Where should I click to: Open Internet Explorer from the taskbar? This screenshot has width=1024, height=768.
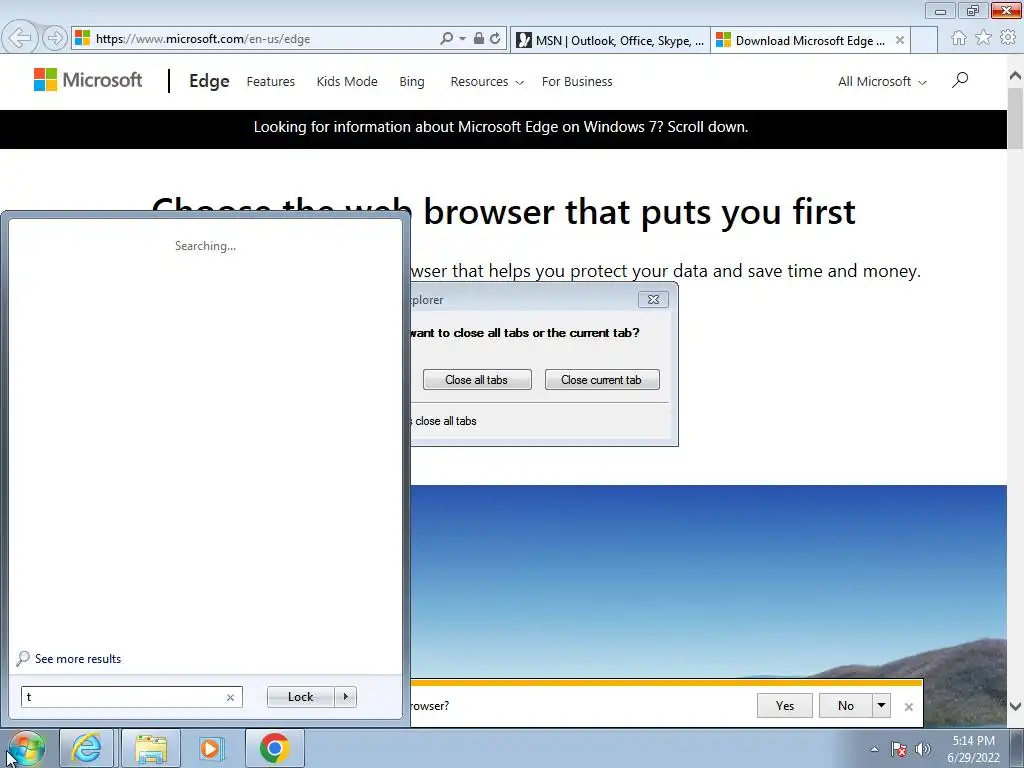point(87,748)
